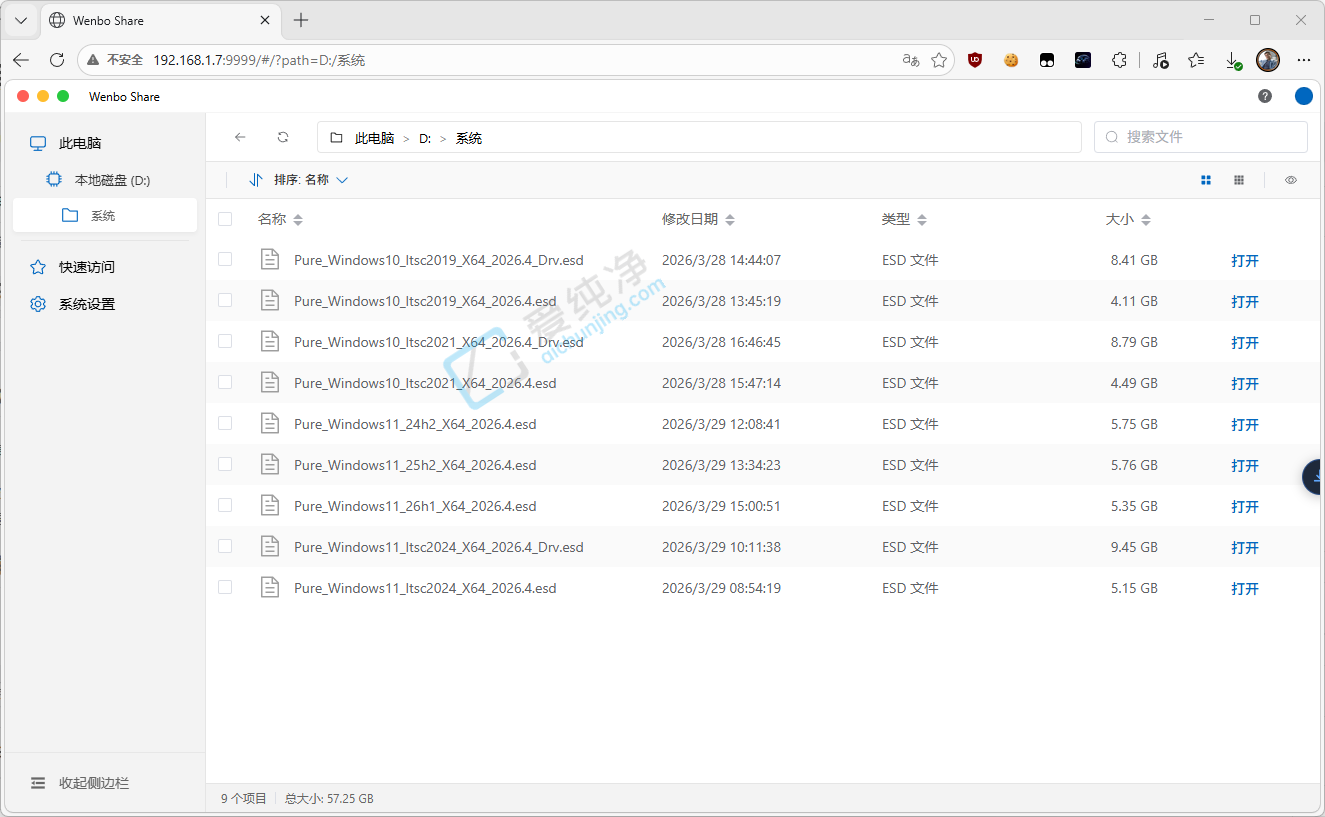Screen dimensions: 1325x817
Task: Click the floating download button at right edge
Action: pyautogui.click(x=1314, y=477)
